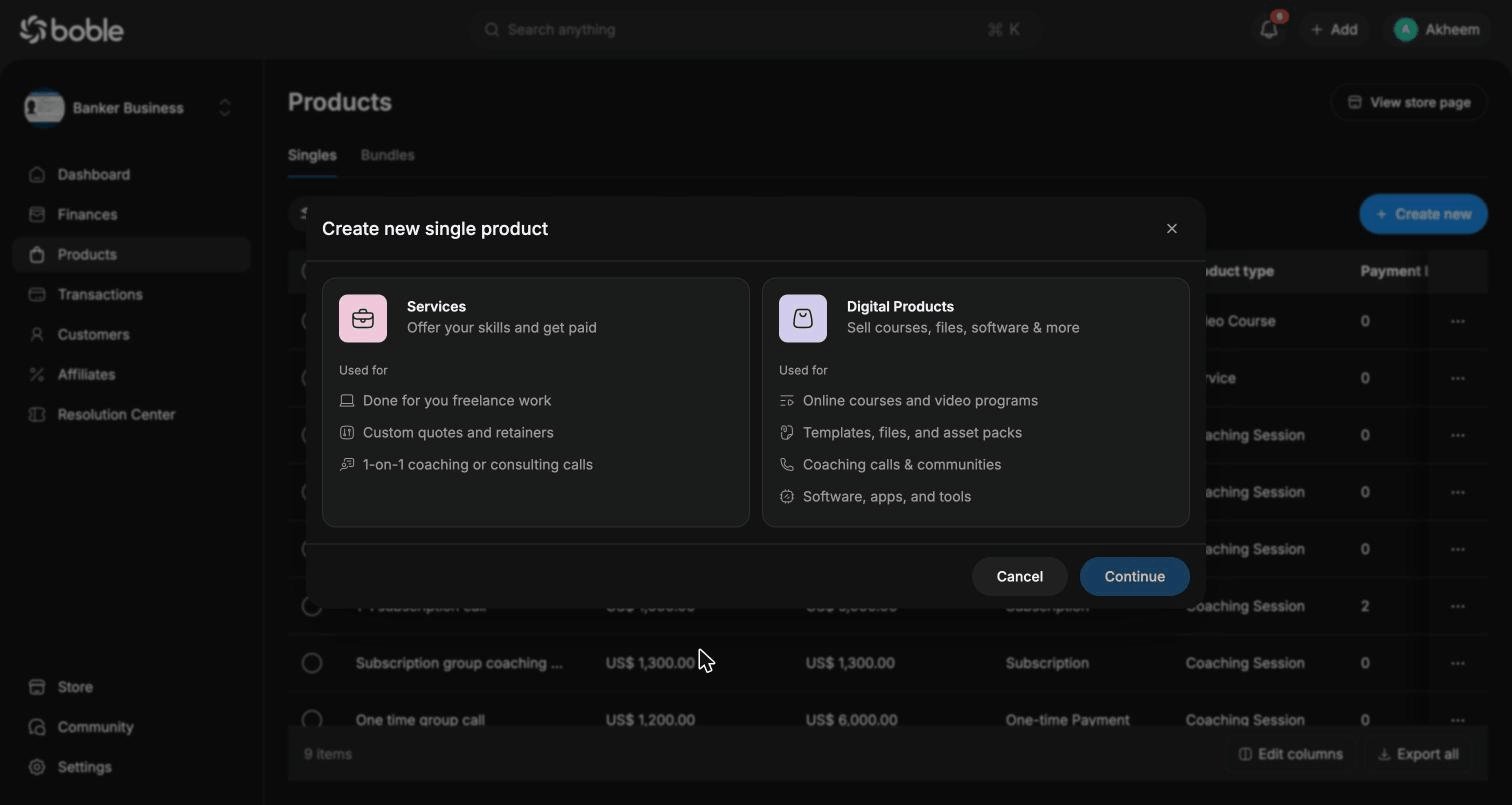This screenshot has height=805, width=1512.
Task: Click the US$ 6,000.00 price cell
Action: pyautogui.click(x=851, y=719)
